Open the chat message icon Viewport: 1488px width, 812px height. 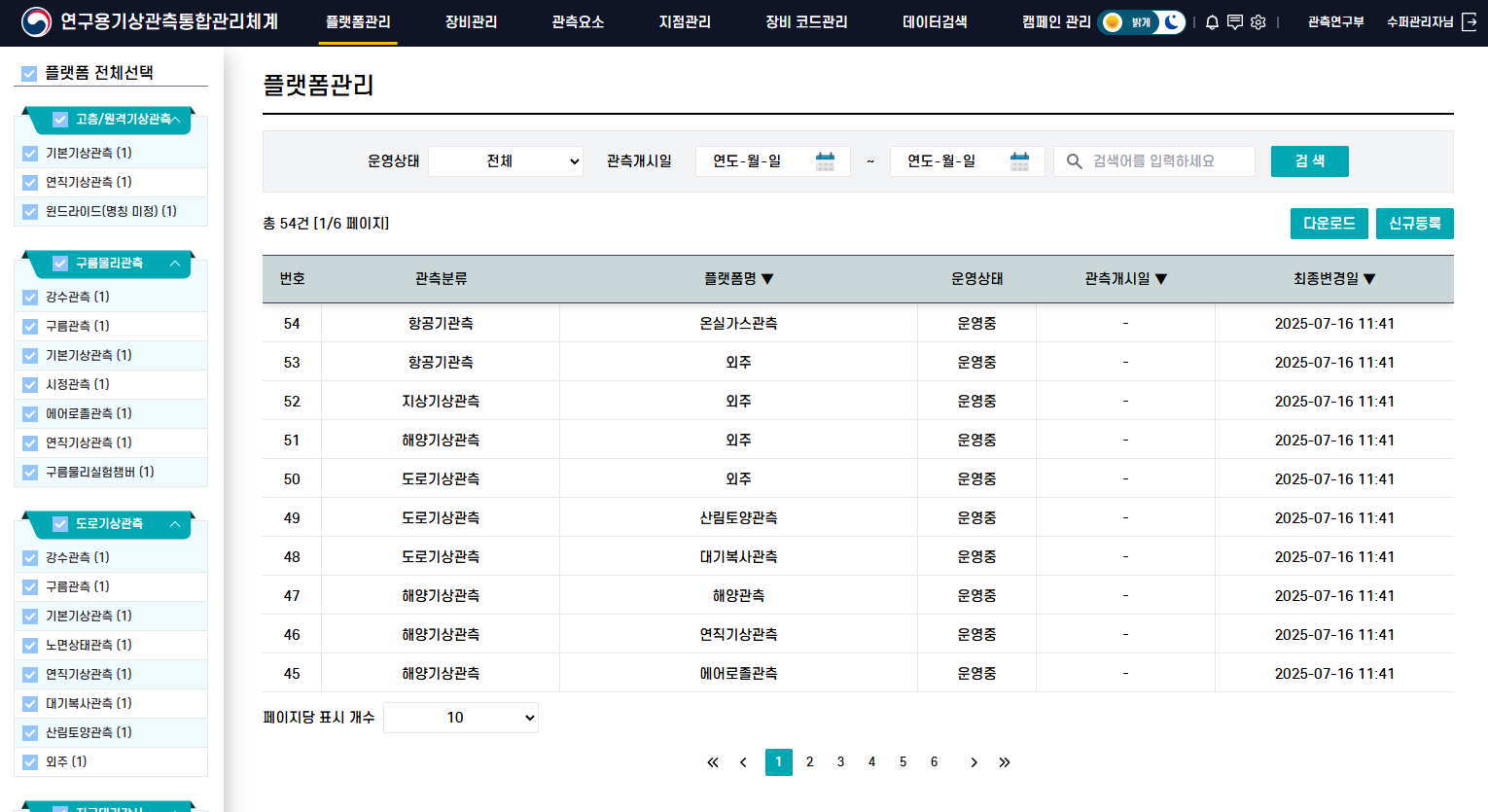1235,22
